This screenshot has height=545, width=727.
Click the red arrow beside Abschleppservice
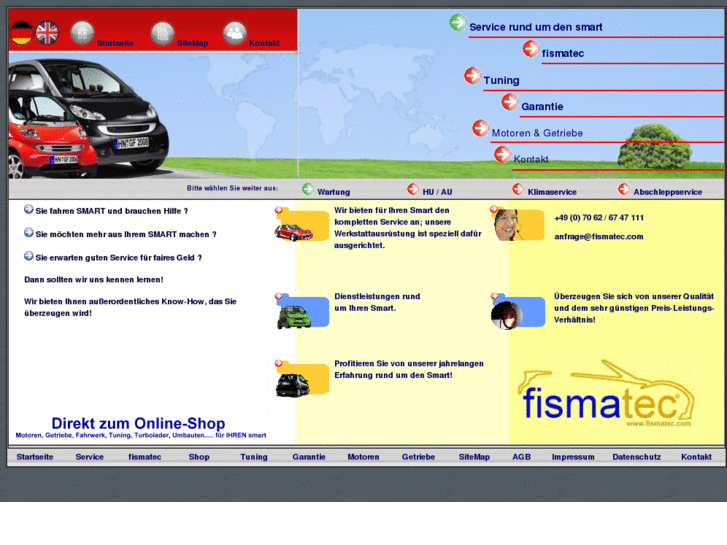point(624,189)
